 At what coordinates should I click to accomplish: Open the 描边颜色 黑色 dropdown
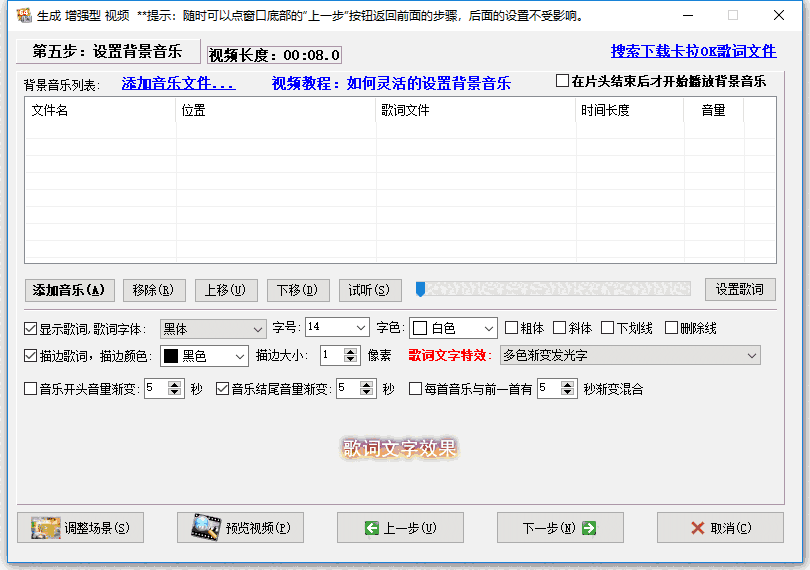click(x=205, y=356)
